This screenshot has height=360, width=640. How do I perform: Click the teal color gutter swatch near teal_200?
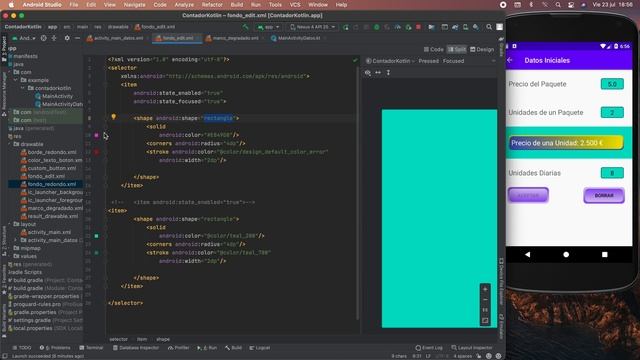pos(97,236)
